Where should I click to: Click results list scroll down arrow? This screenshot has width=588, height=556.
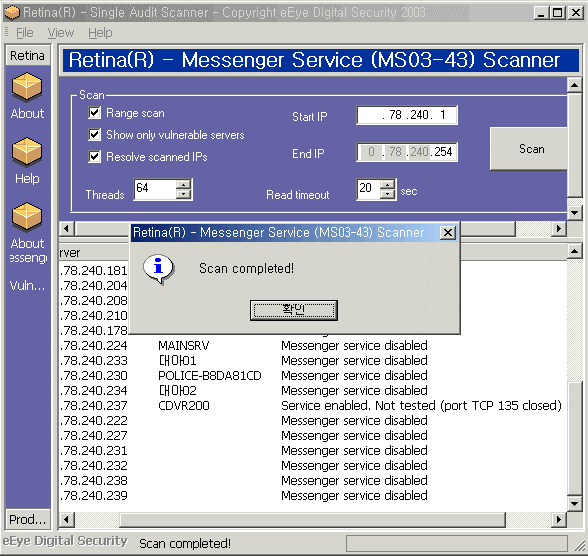click(574, 504)
